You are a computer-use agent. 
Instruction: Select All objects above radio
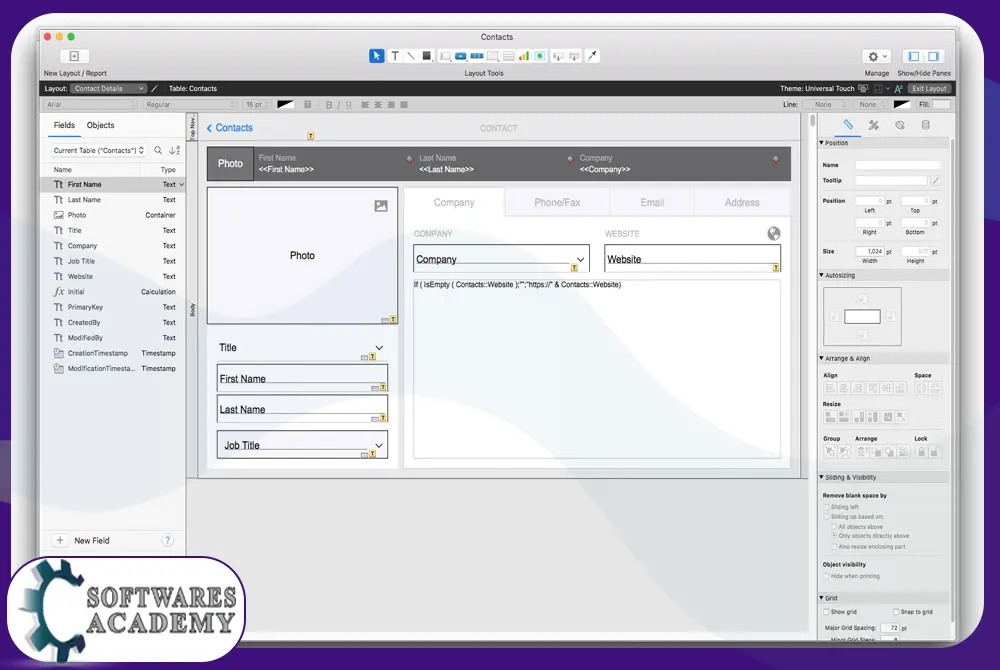pos(834,527)
